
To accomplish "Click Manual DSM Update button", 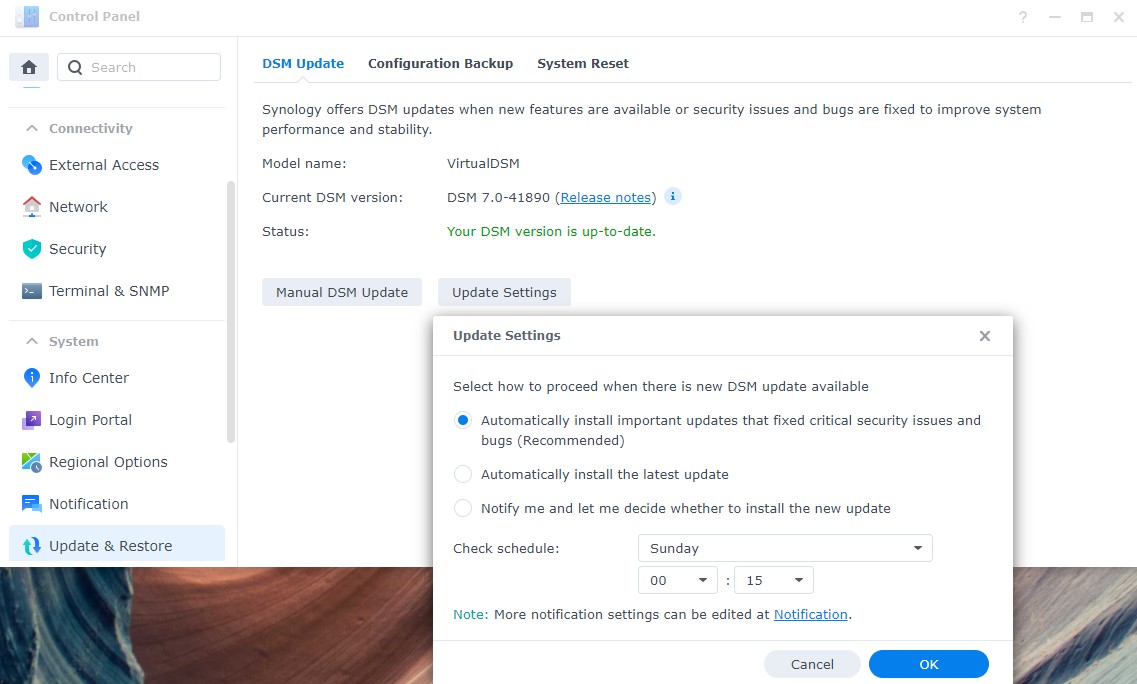I will click(x=342, y=292).
